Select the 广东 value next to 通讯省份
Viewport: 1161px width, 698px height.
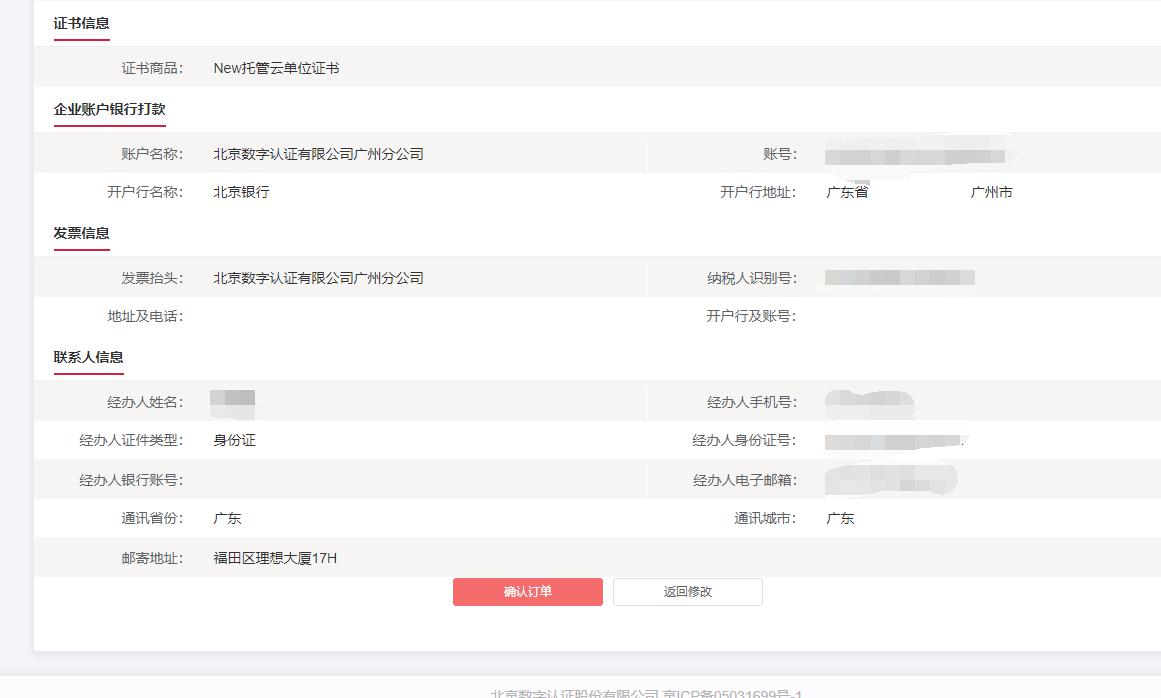pos(227,519)
